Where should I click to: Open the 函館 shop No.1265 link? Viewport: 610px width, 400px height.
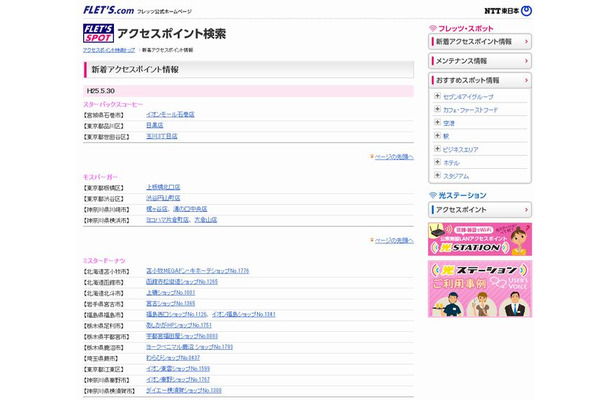[182, 282]
